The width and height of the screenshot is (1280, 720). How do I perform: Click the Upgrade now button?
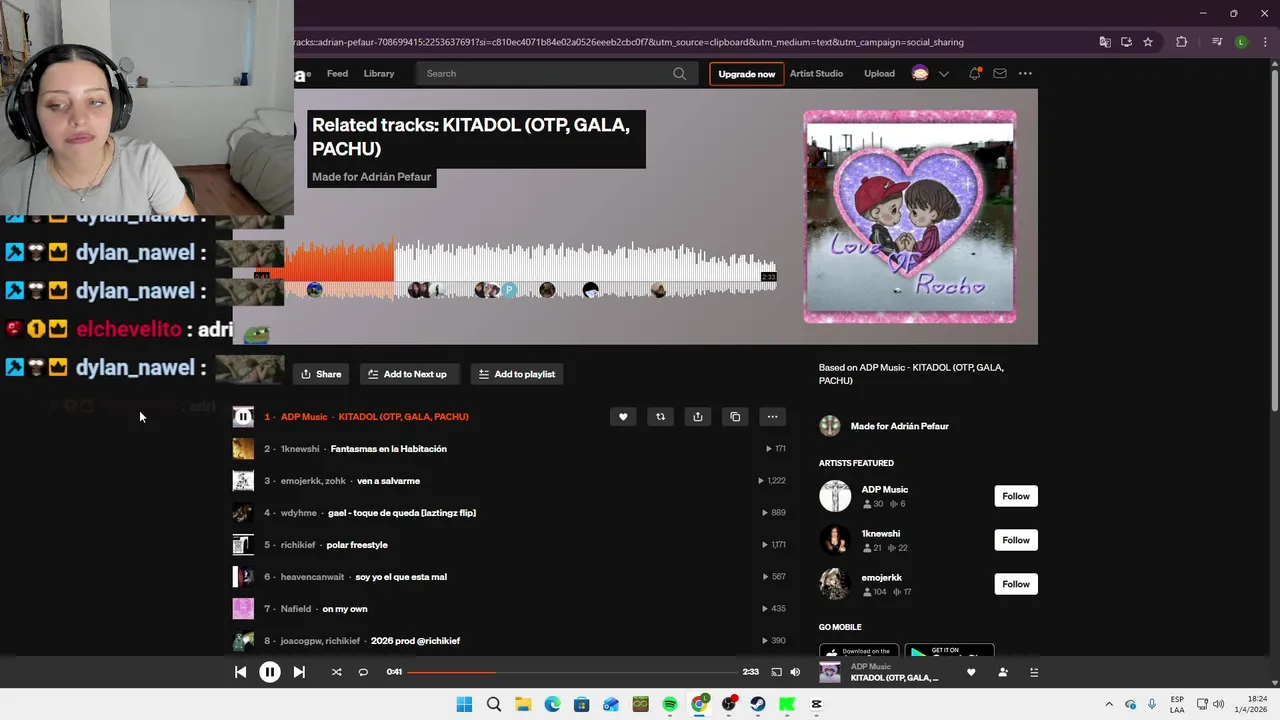(746, 74)
